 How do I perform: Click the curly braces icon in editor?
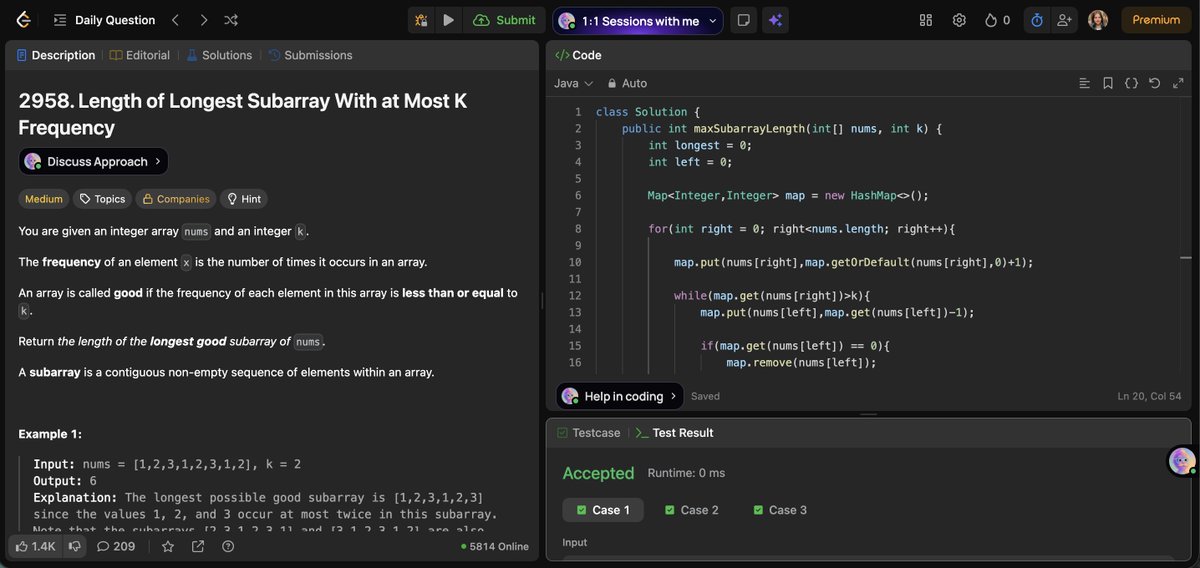pyautogui.click(x=1131, y=83)
